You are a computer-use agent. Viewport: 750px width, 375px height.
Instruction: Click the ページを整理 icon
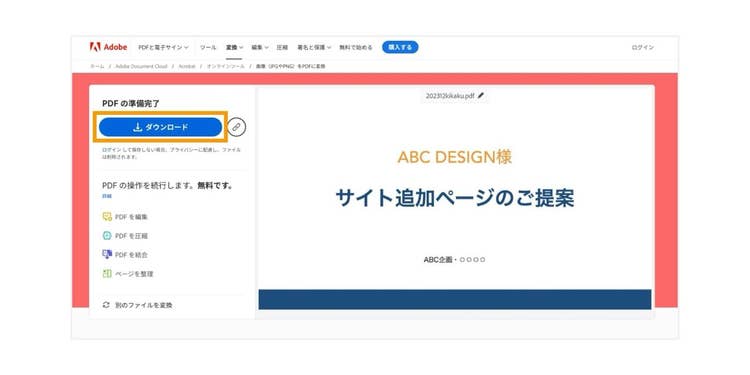(107, 274)
